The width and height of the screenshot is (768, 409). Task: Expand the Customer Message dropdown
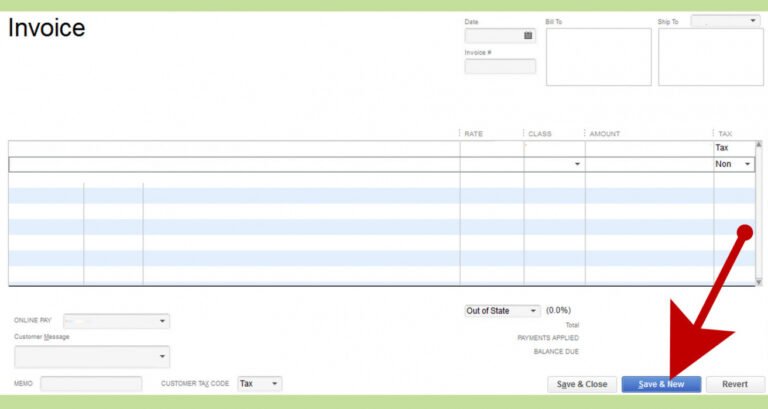click(162, 357)
